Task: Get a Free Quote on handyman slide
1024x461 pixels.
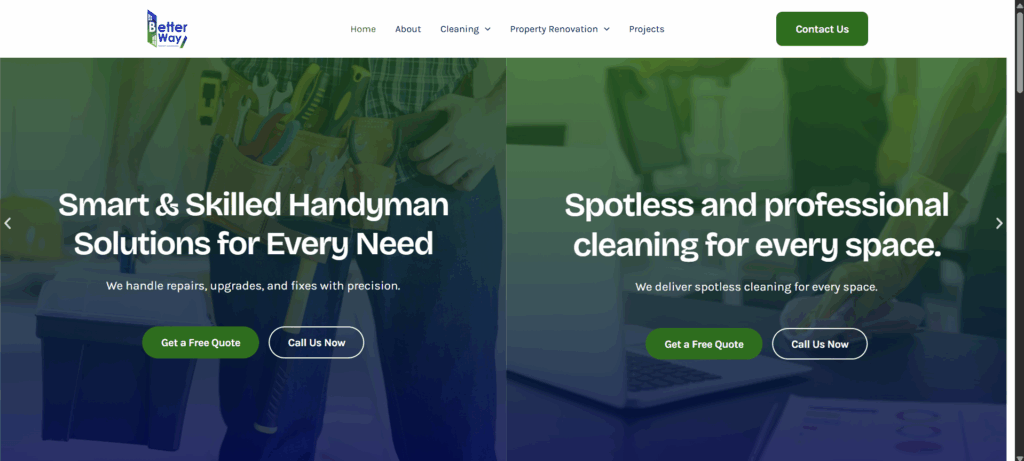Action: (200, 342)
